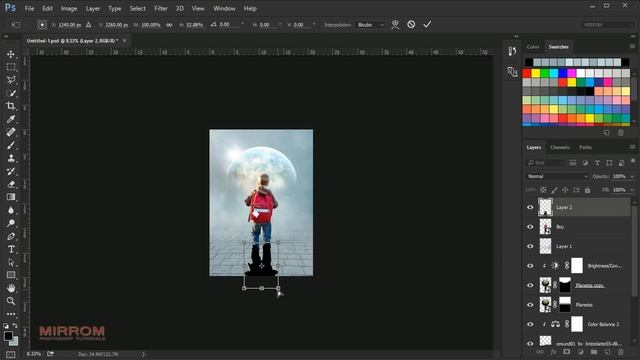Open the Filter menu
This screenshot has width=640, height=360.
coord(161,8)
